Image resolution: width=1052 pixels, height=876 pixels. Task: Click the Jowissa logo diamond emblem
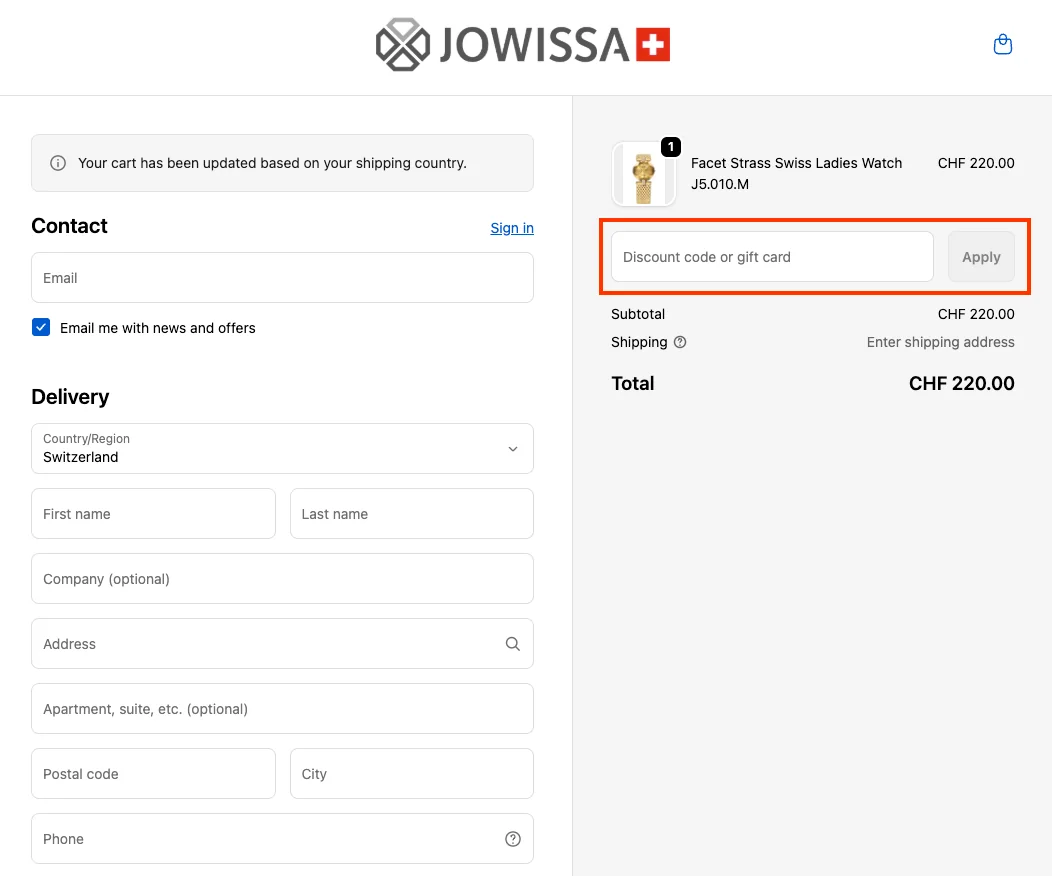(403, 44)
